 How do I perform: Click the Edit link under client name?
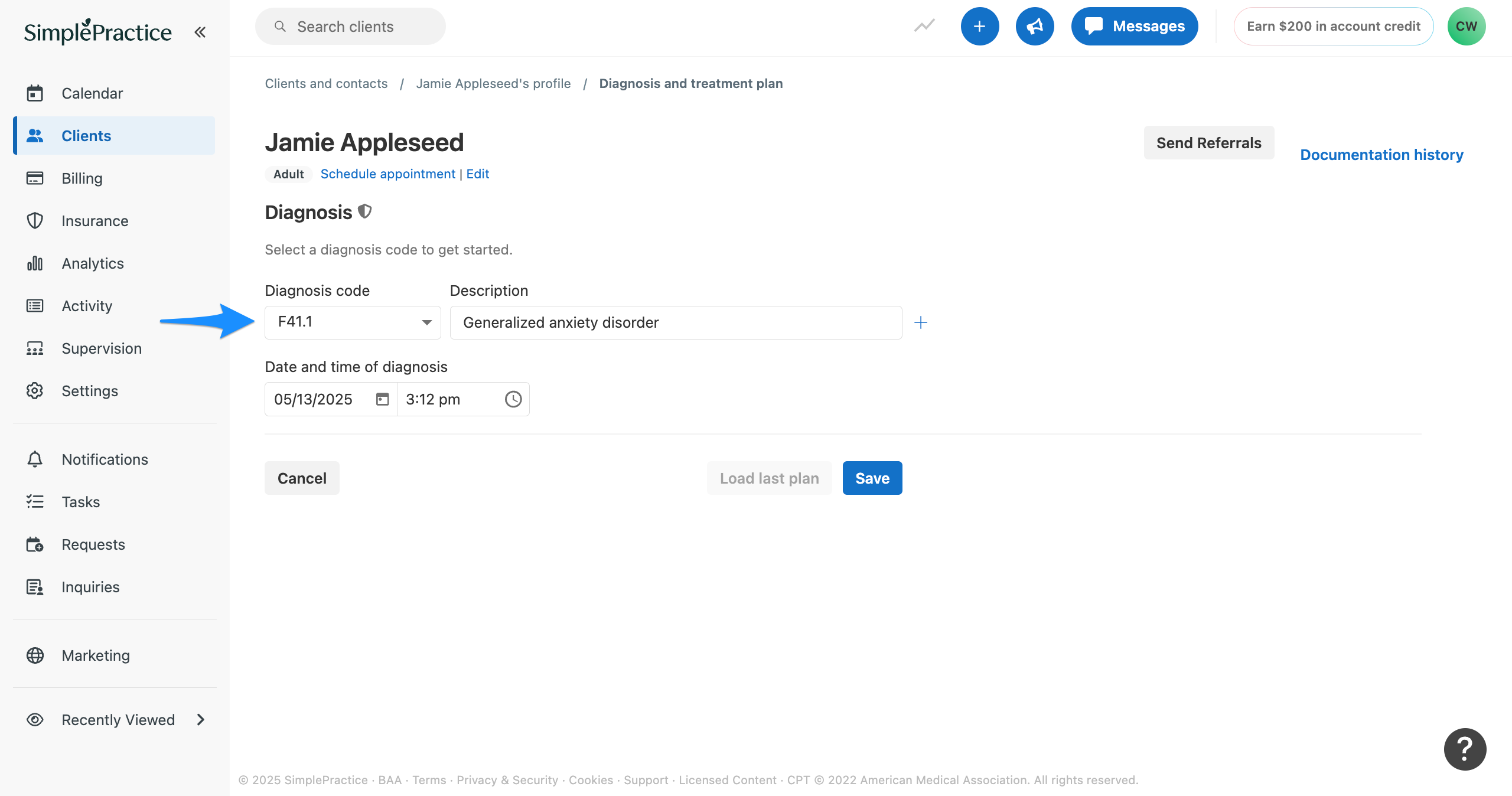coord(478,174)
